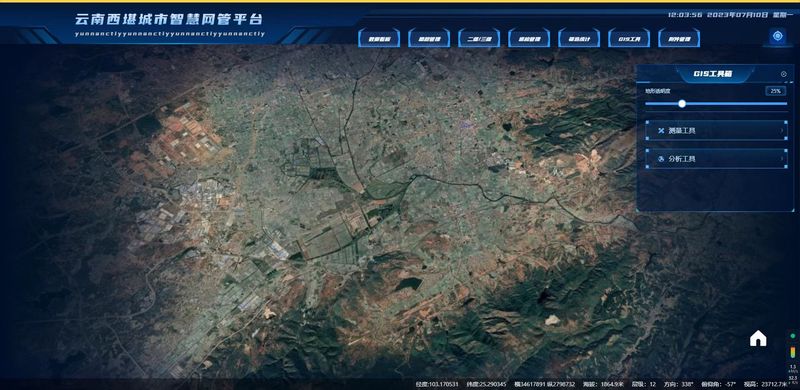800x390 pixels.
Task: Open the 测量工具 row
Action: coord(716,131)
